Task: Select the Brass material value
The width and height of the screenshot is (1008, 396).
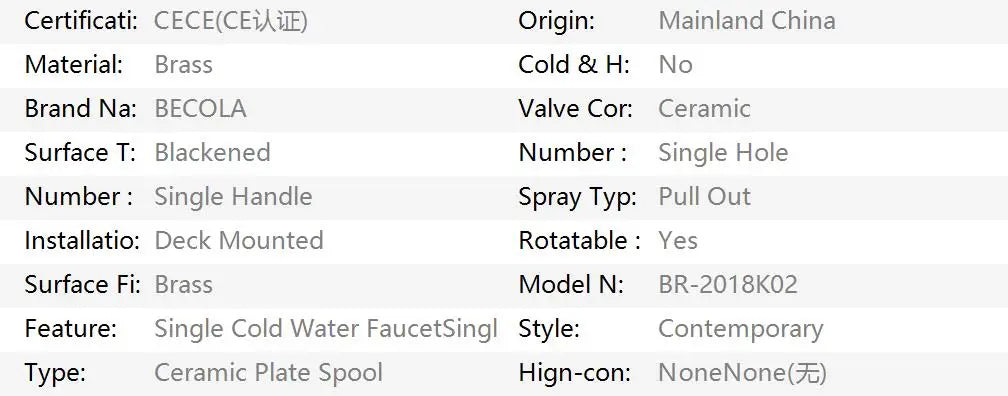Action: pyautogui.click(x=183, y=65)
